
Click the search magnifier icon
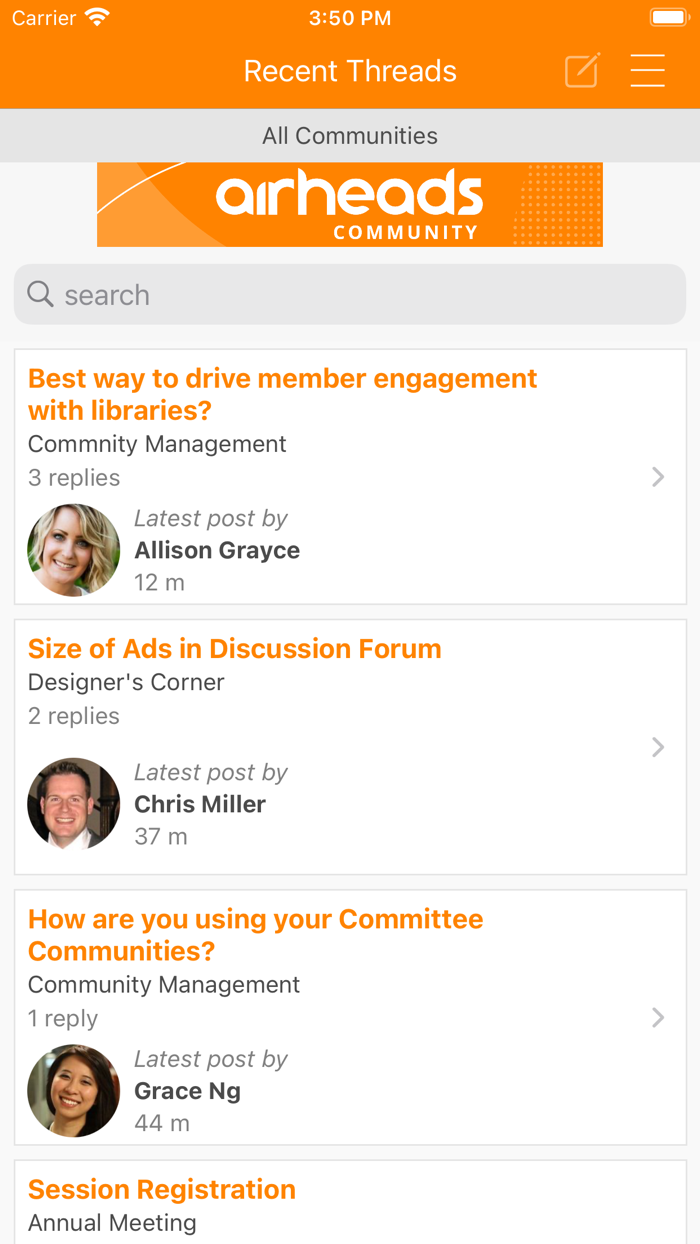click(40, 293)
